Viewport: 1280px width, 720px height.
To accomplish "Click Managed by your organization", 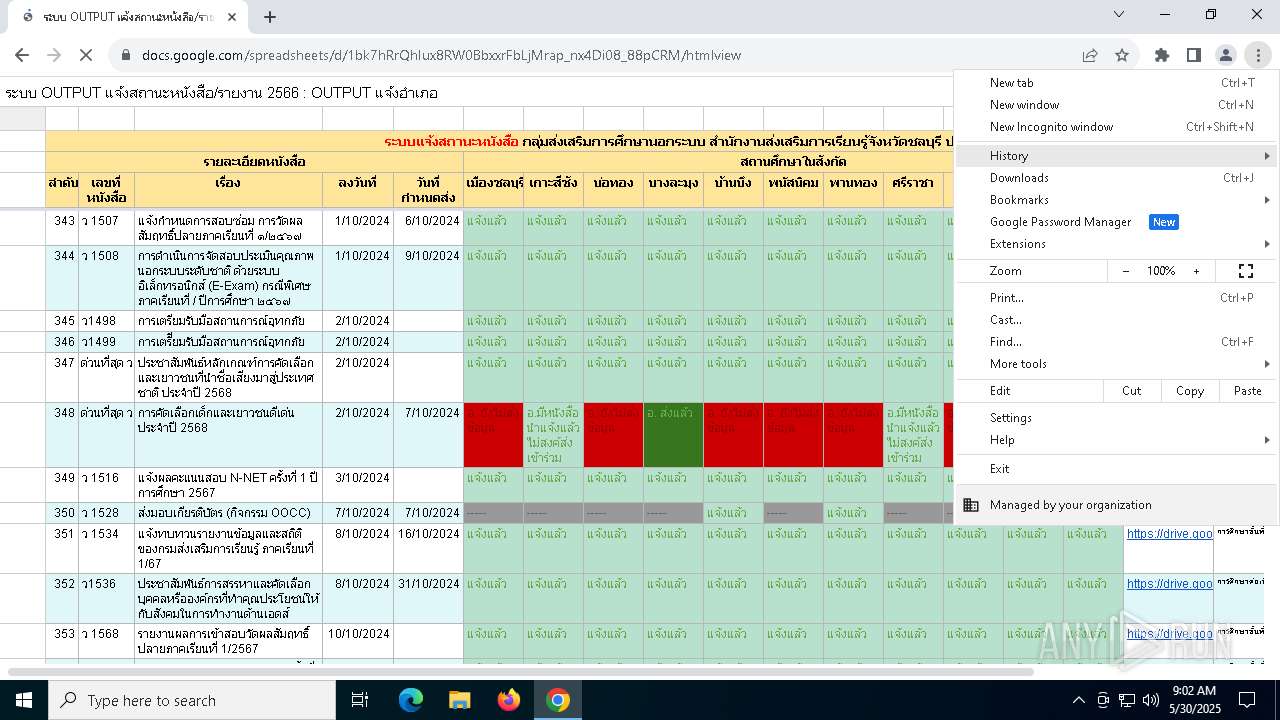I will [x=1115, y=505].
